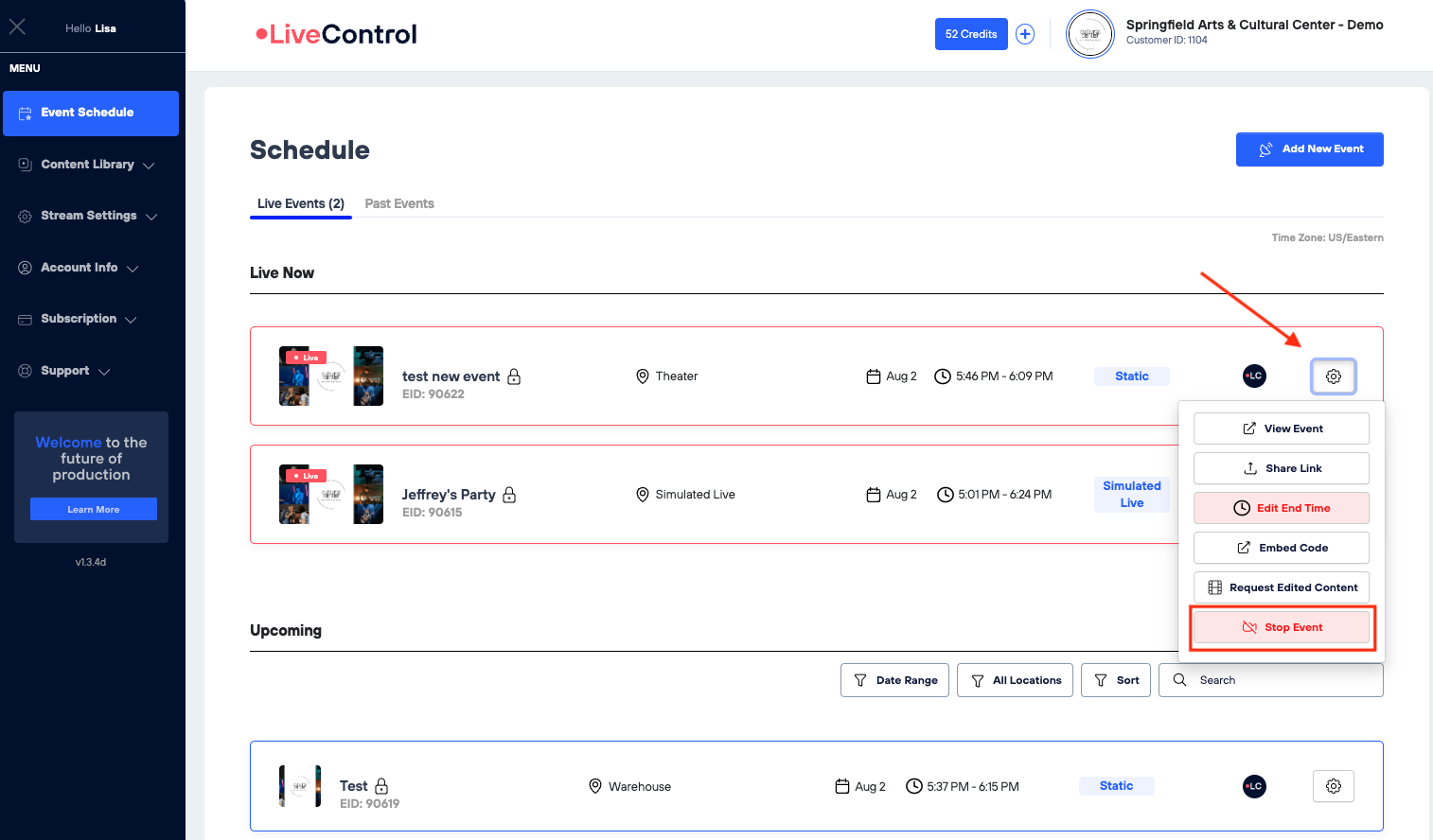
Task: Open the Sort options
Action: (1116, 680)
